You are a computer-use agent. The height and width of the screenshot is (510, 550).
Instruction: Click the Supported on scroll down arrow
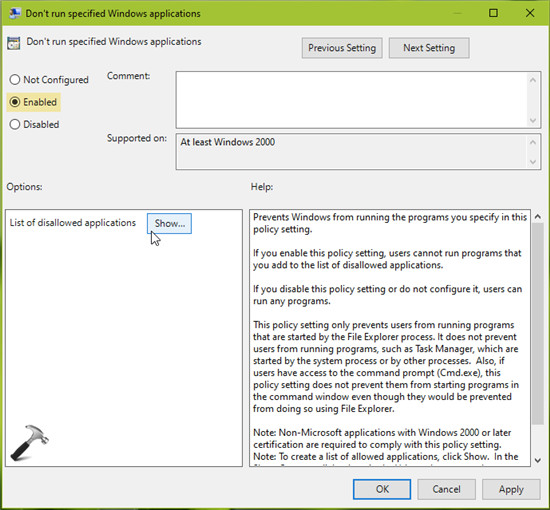pos(533,162)
